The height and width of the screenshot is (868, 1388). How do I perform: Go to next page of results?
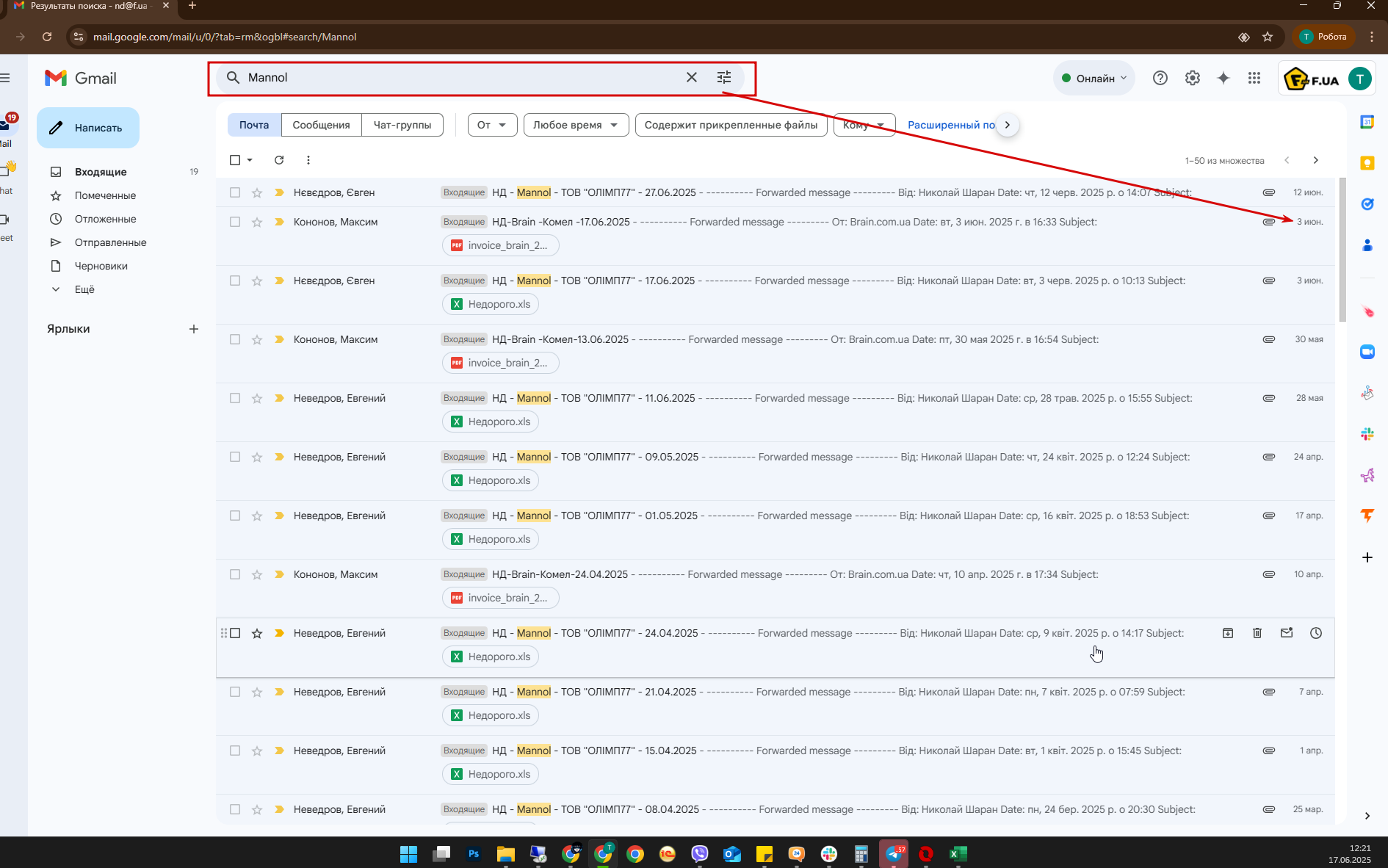1315,160
